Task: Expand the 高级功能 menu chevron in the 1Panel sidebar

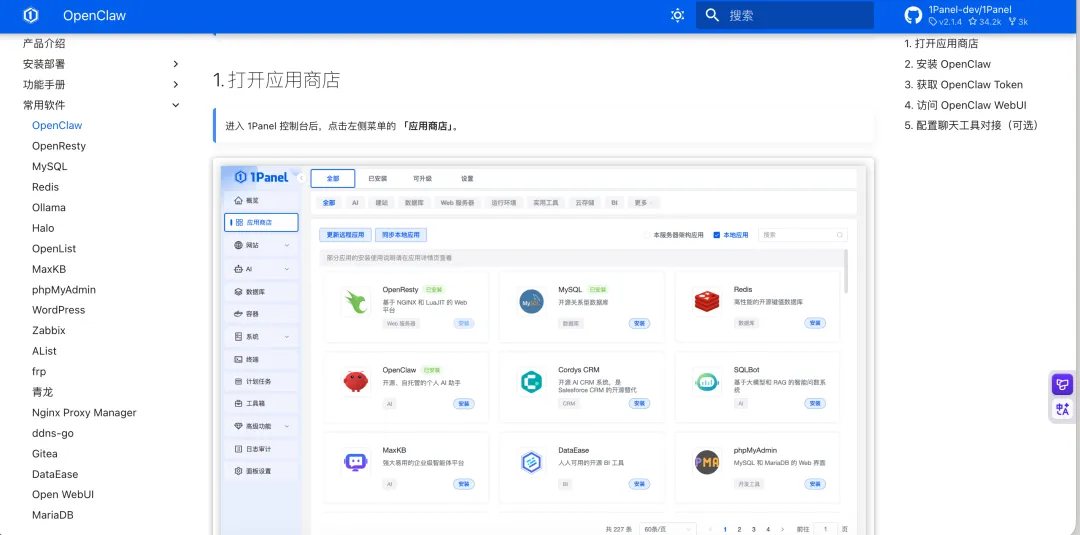Action: pyautogui.click(x=287, y=426)
